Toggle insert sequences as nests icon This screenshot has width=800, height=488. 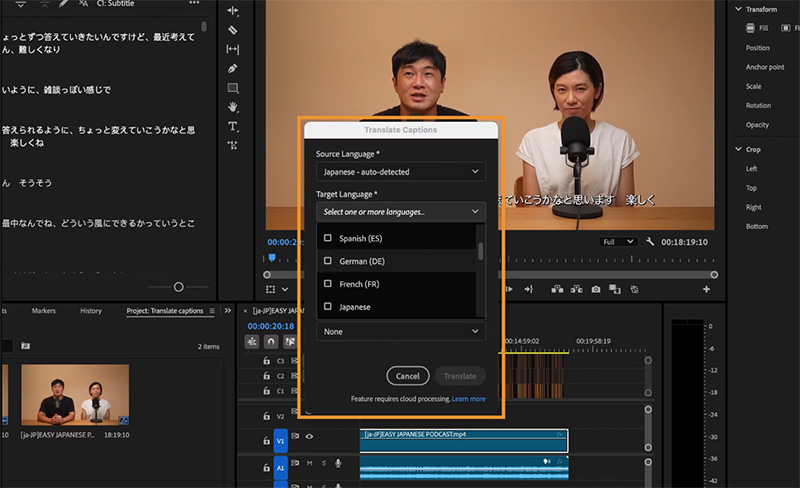[x=252, y=341]
